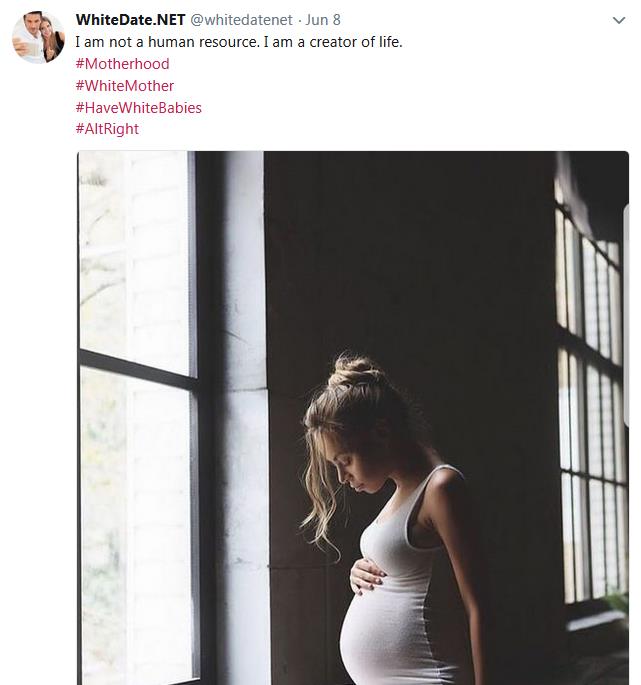Click the white pillar in the photo

tap(244, 418)
